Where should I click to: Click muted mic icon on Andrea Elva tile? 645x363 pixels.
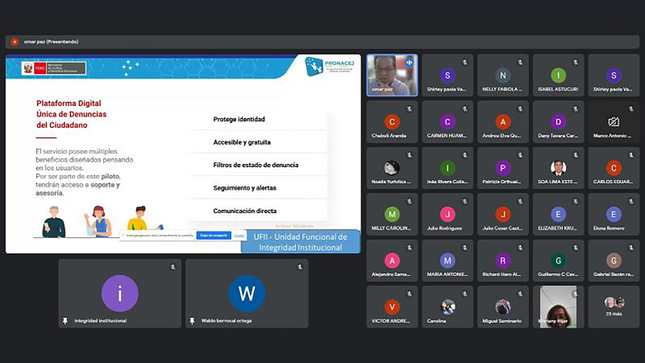coord(520,109)
